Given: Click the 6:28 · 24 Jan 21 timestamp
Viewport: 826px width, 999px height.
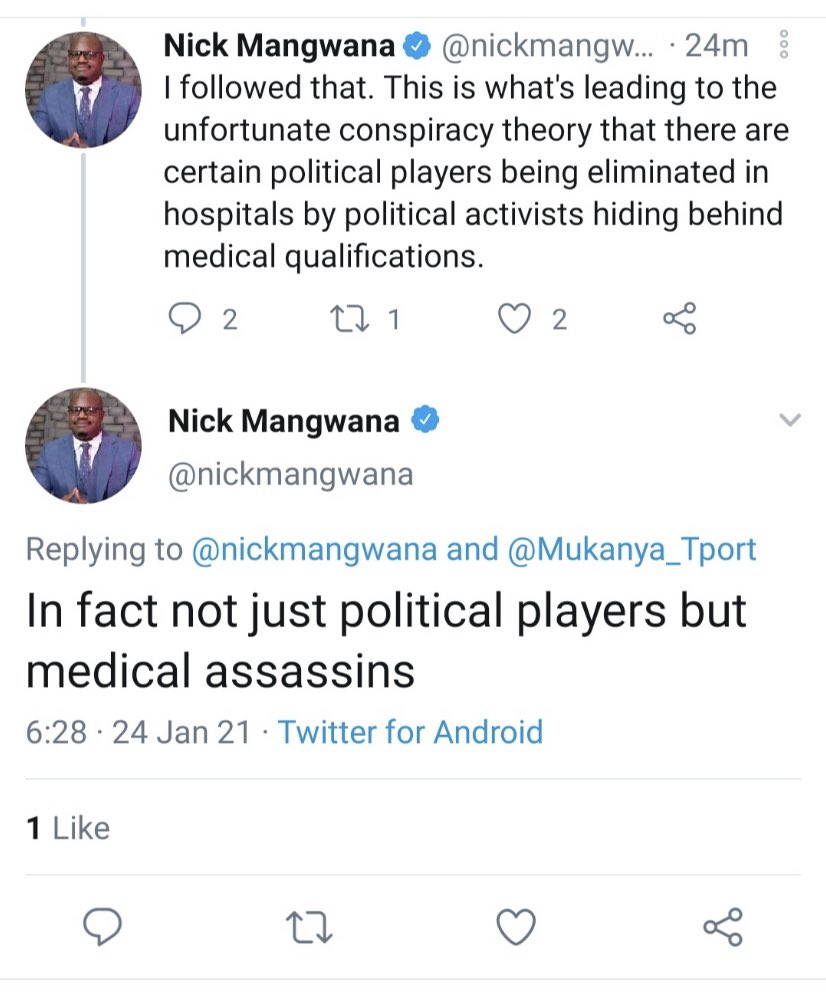Looking at the screenshot, I should pos(138,732).
